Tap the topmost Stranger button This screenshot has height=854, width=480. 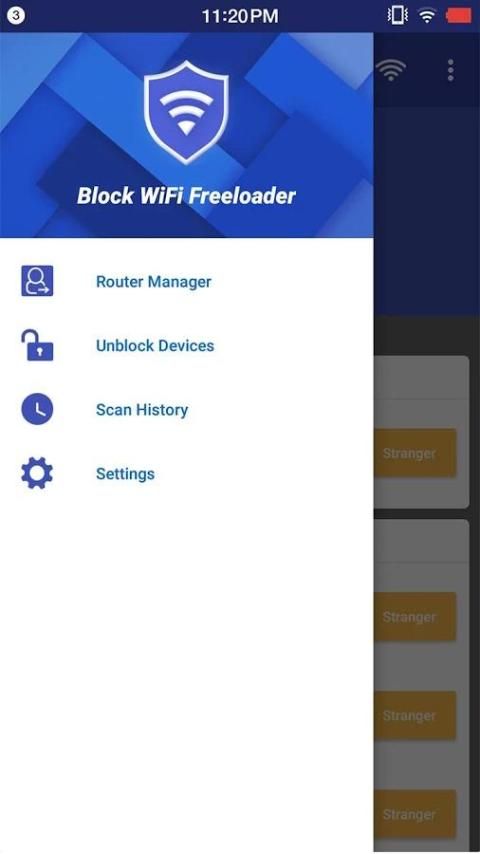click(415, 453)
